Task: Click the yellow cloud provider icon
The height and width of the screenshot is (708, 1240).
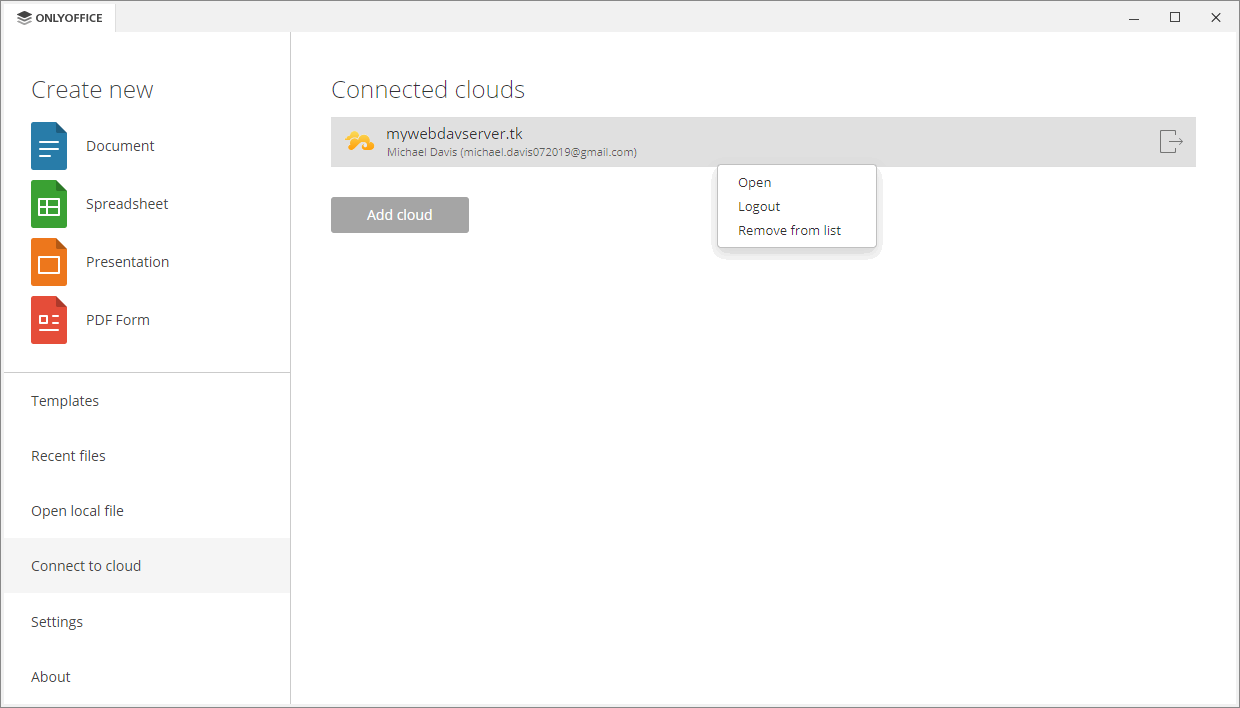Action: point(359,142)
